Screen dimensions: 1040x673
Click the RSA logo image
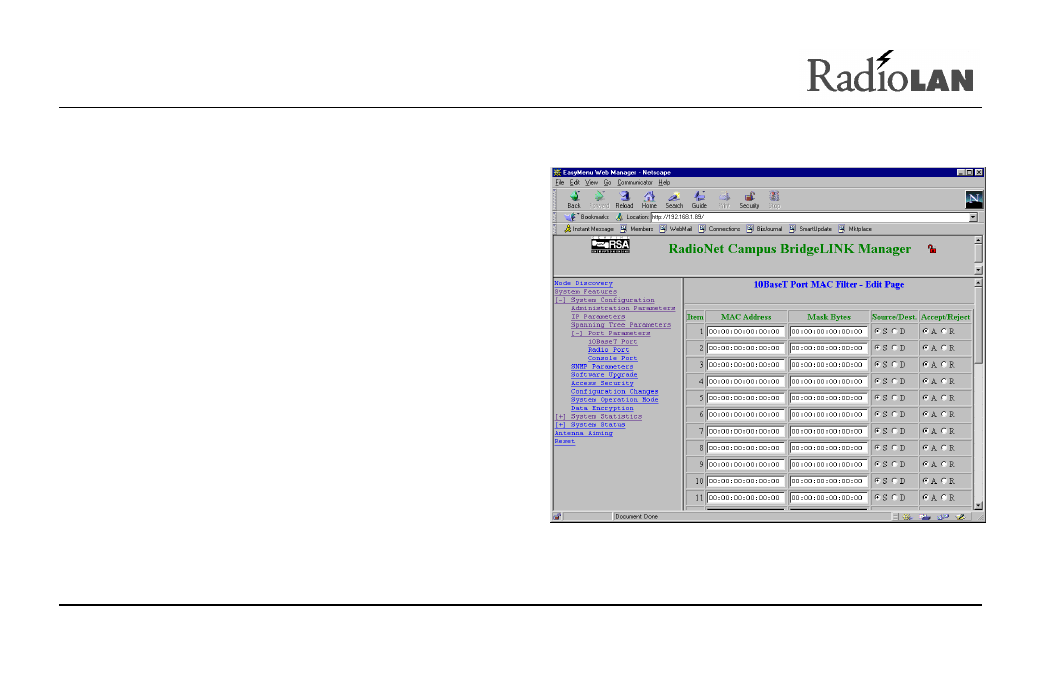610,245
